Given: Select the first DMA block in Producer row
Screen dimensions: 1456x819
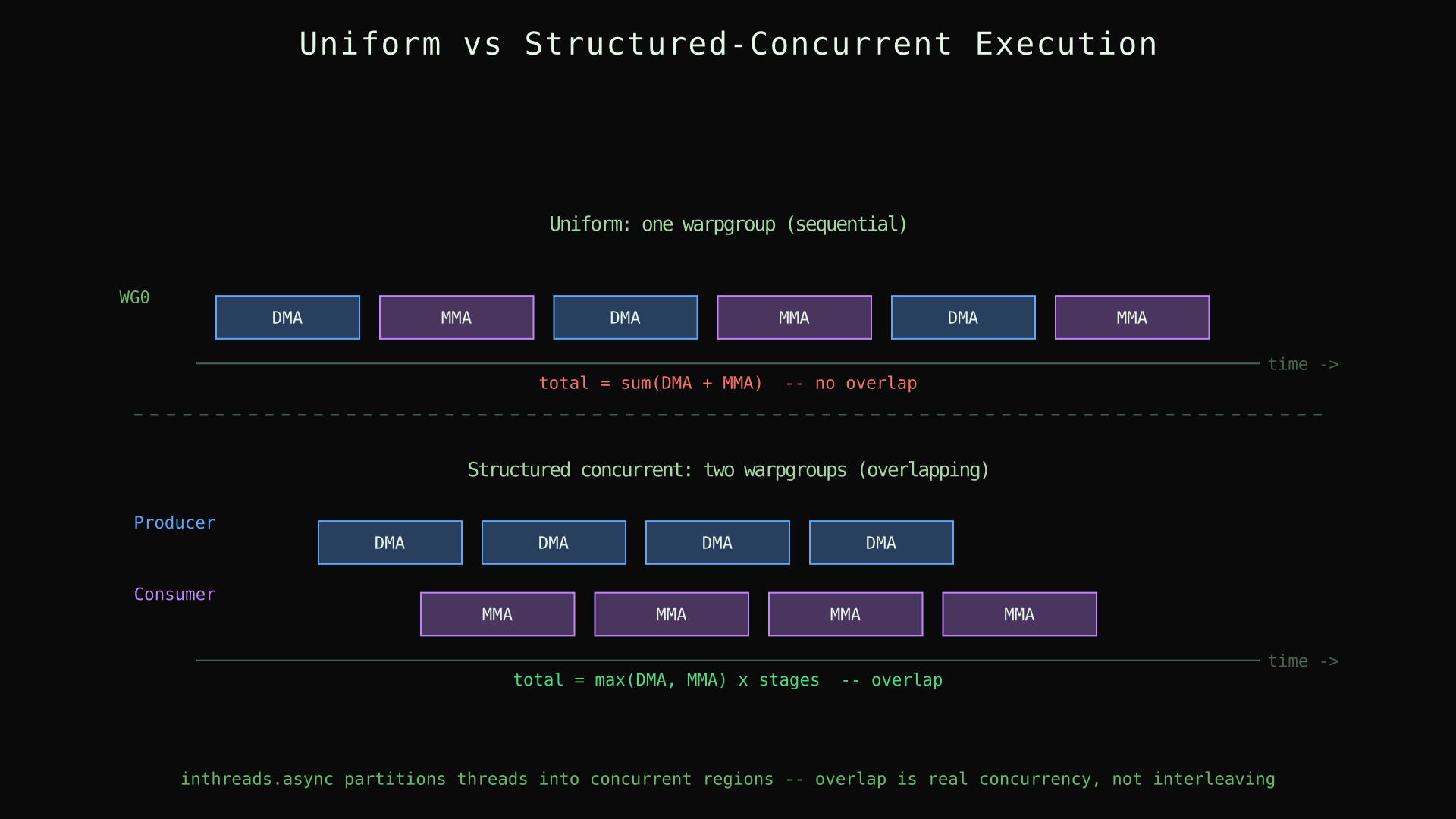Looking at the screenshot, I should (389, 542).
